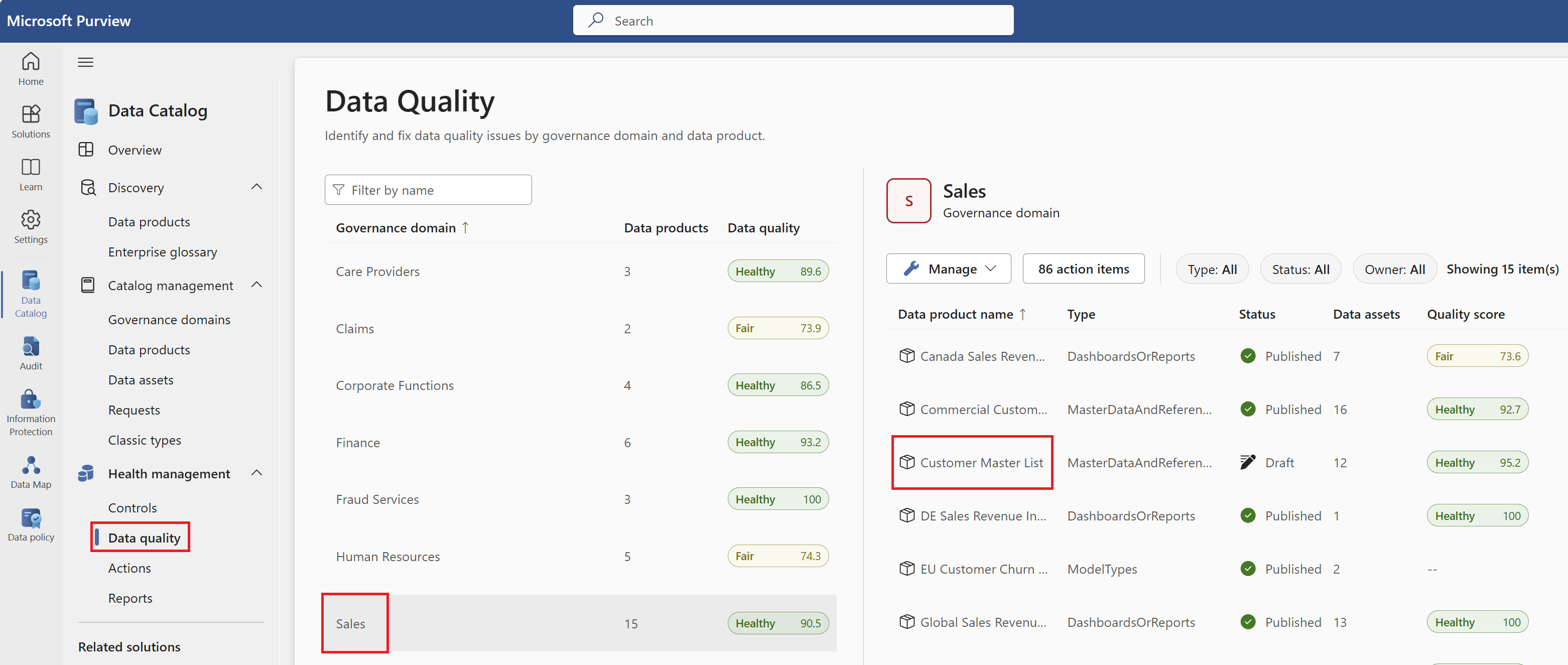Collapse the Catalog management section

pos(256,285)
